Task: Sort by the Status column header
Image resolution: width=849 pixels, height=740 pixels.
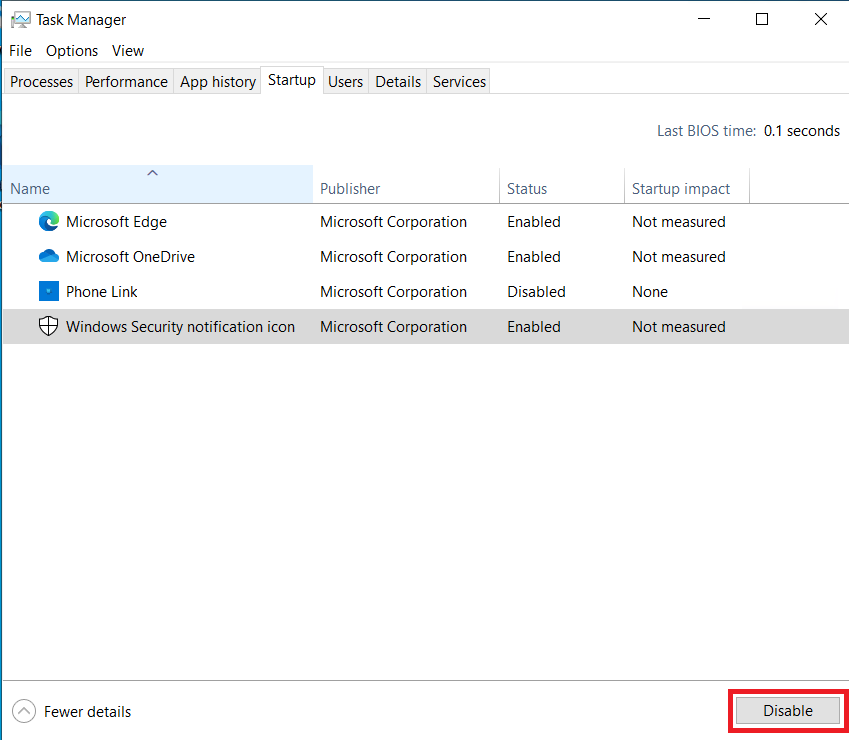Action: [x=561, y=185]
